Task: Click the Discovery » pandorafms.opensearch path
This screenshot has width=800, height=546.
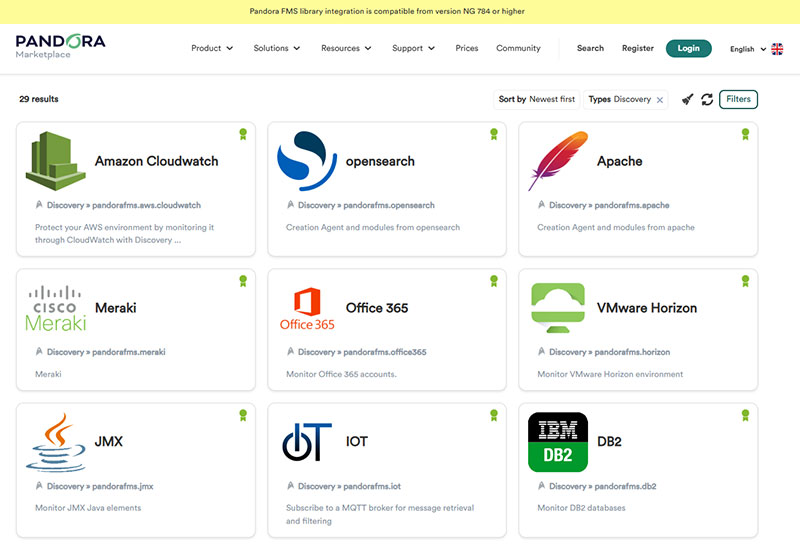Action: coord(366,205)
